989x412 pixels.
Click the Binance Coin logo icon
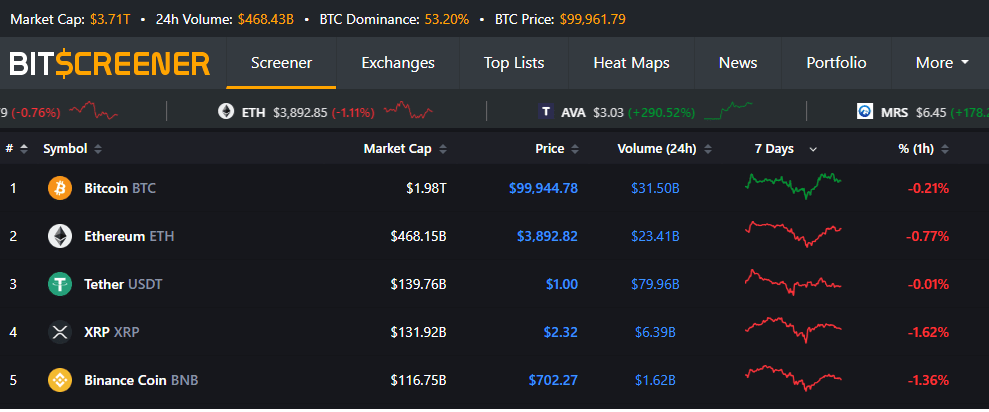tap(60, 380)
